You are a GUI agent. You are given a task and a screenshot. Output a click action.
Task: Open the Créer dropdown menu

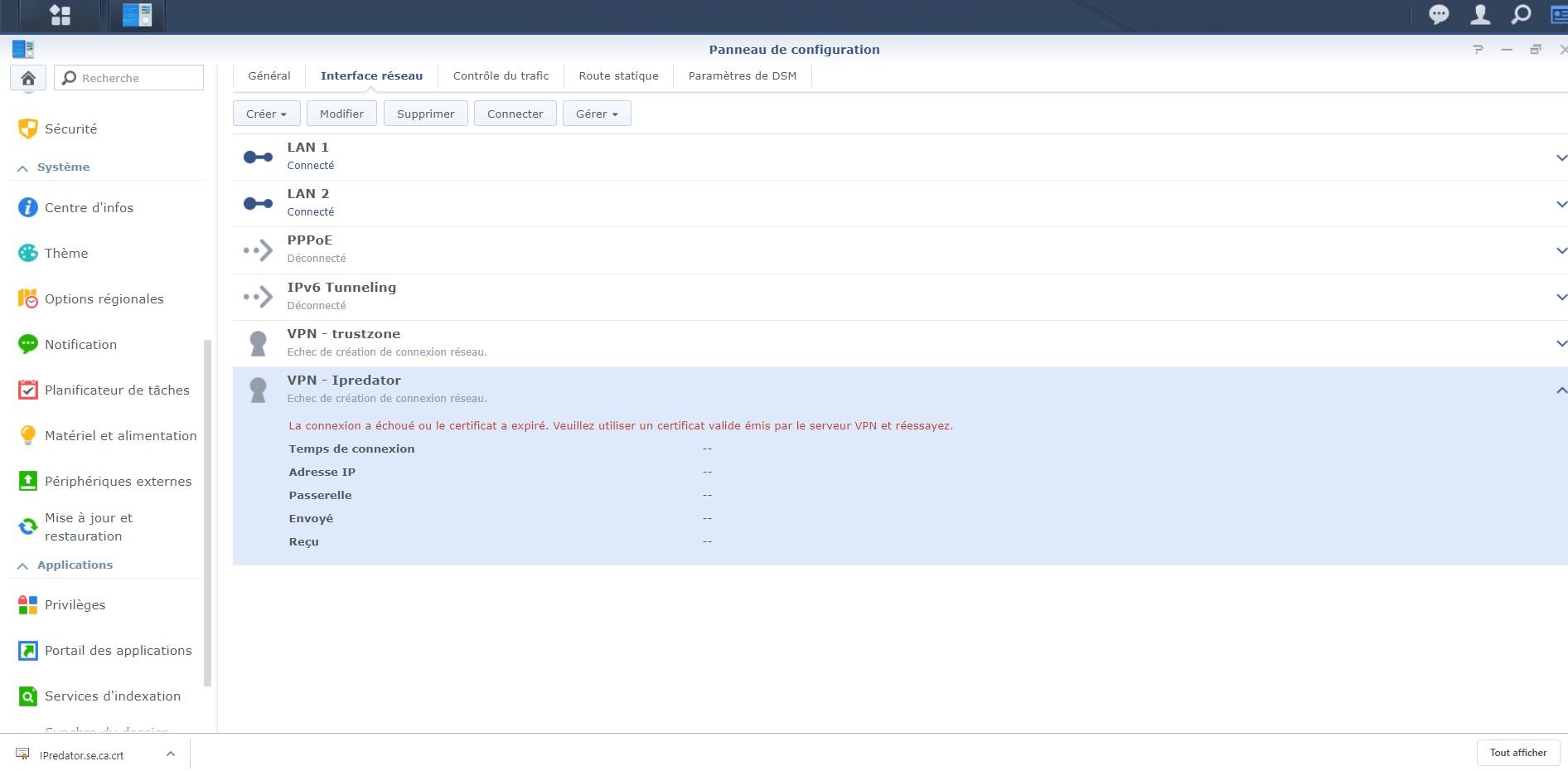266,114
